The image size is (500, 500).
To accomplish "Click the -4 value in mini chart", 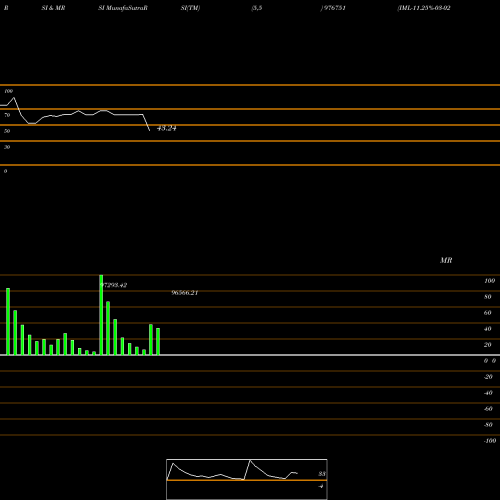I will click(x=321, y=486).
